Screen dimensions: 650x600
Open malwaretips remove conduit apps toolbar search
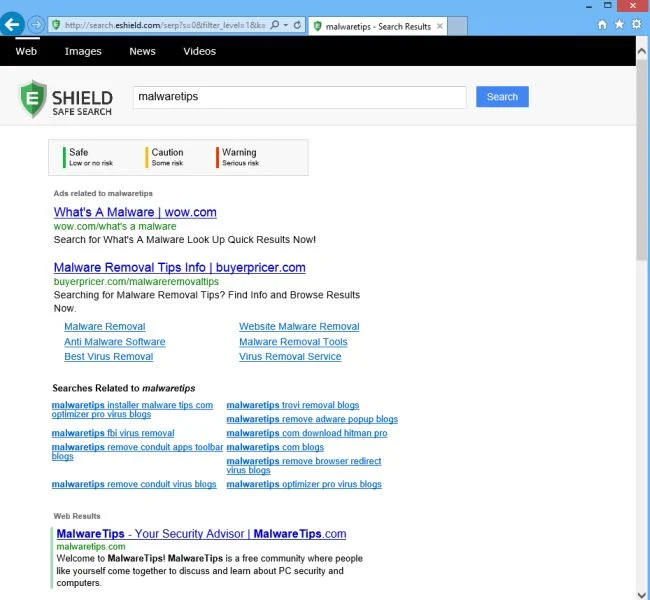(137, 452)
